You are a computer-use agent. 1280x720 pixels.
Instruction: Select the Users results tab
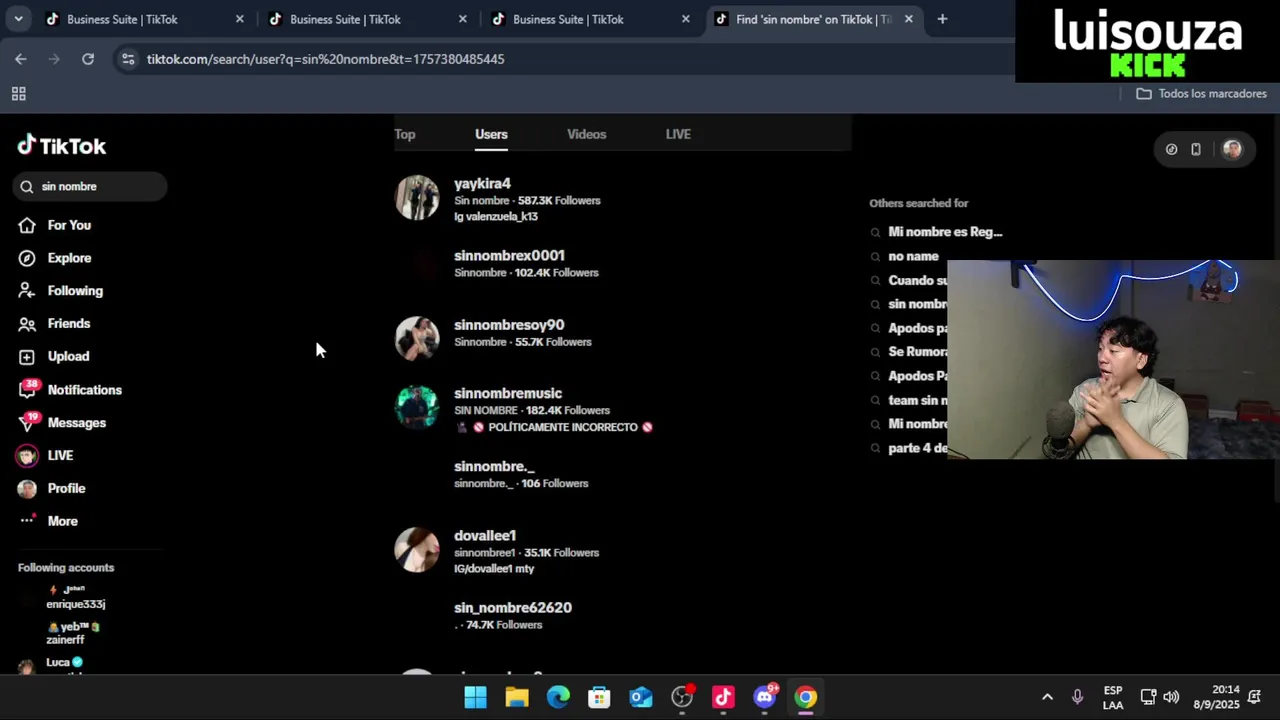click(491, 134)
